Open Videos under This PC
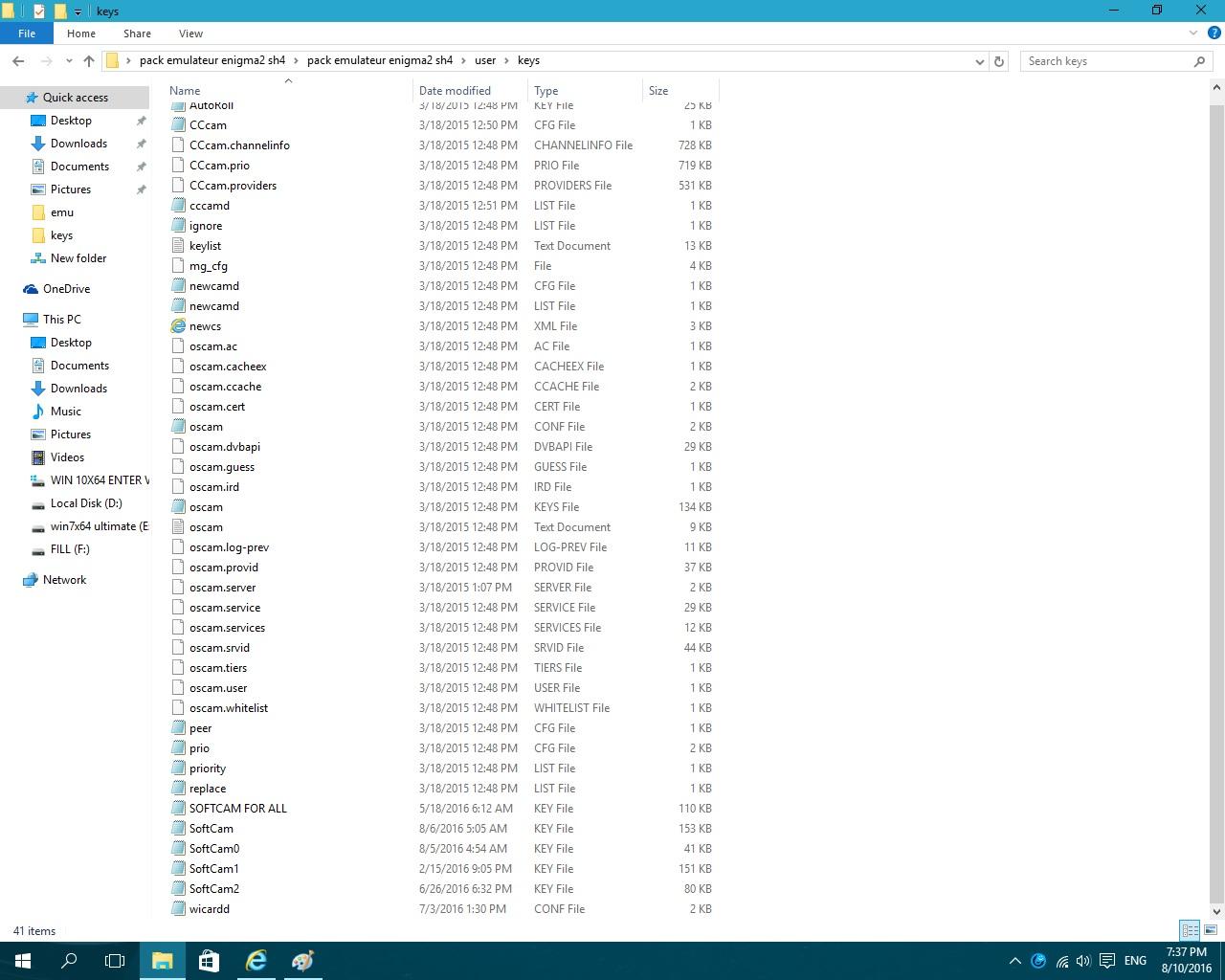The height and width of the screenshot is (980, 1225). point(67,457)
